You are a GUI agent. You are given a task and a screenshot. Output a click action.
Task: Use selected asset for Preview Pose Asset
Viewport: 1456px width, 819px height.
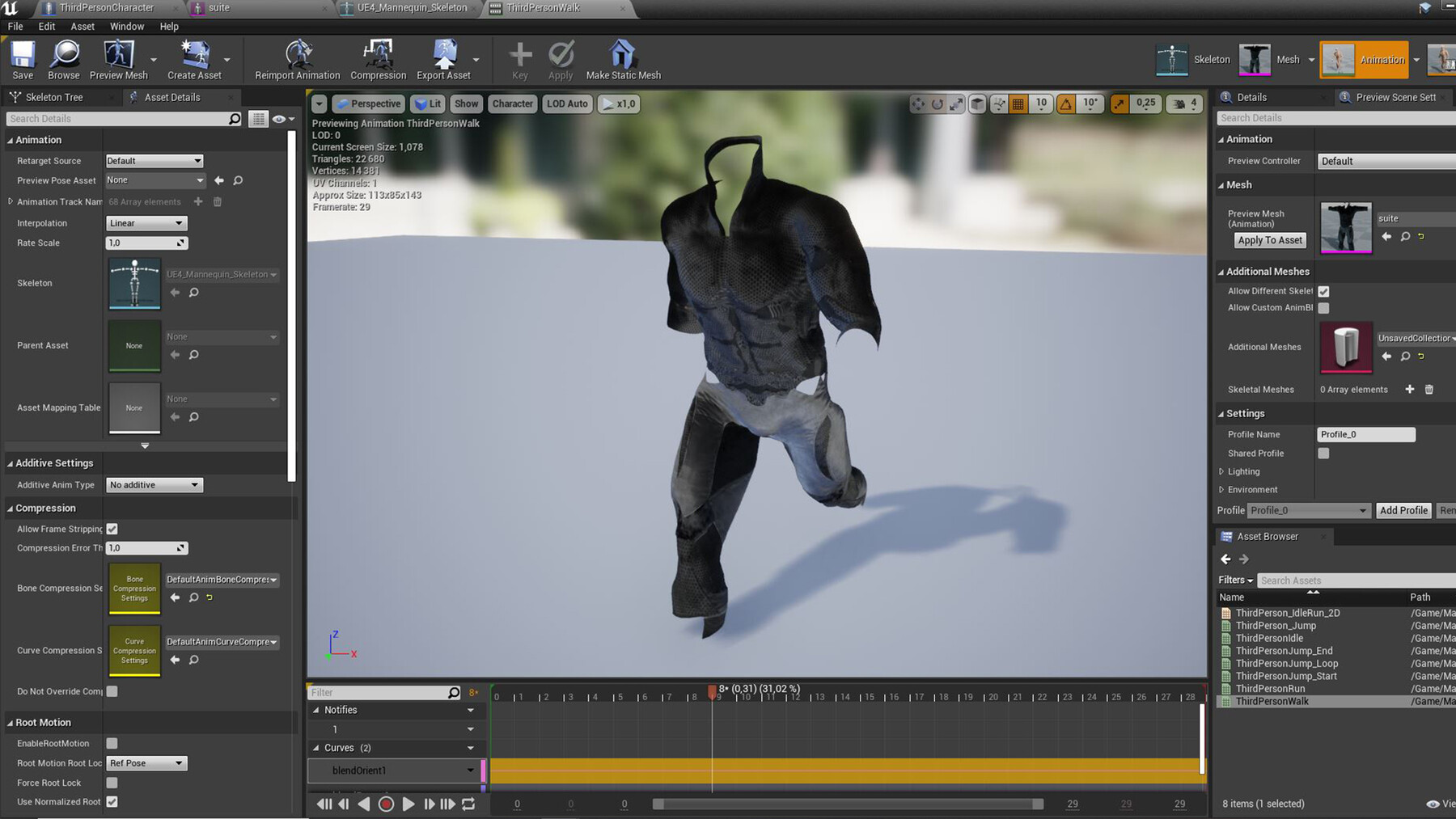[x=219, y=180]
